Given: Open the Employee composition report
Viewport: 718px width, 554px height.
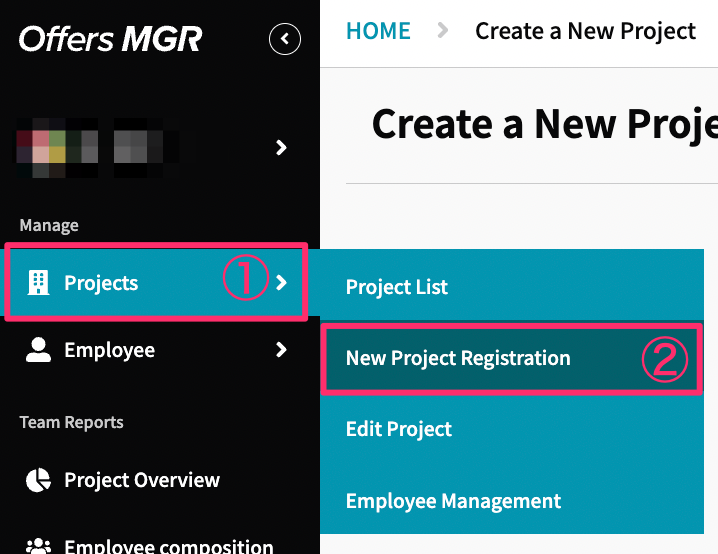Looking at the screenshot, I should coord(169,546).
